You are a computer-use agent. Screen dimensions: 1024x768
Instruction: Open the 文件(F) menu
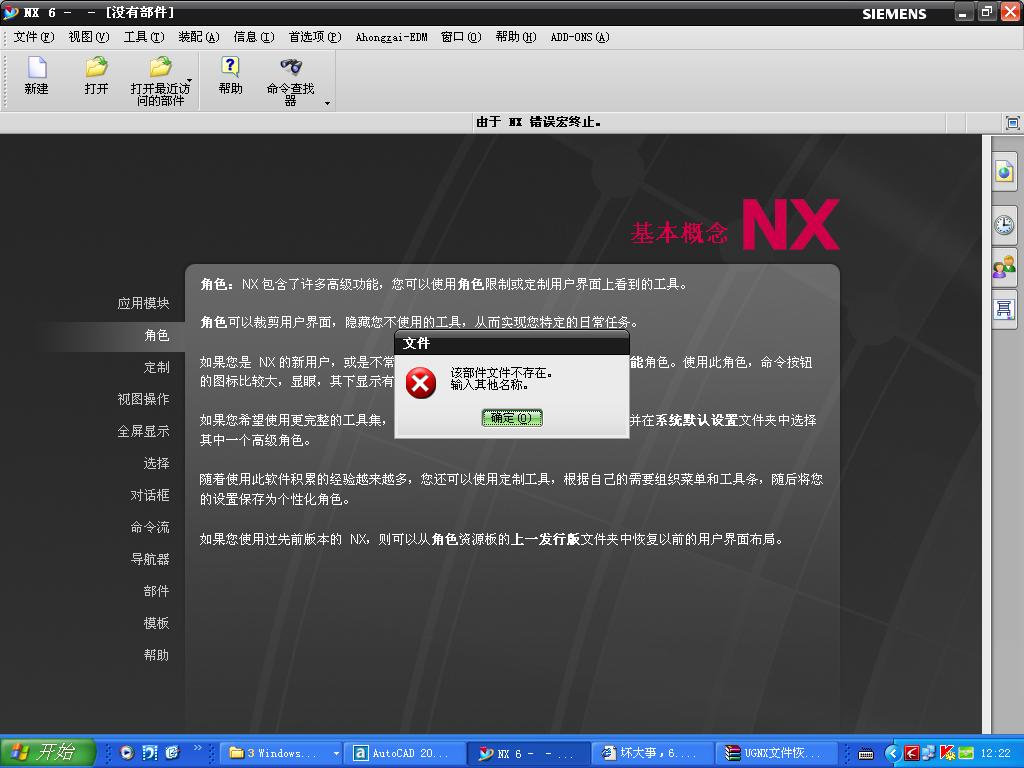pyautogui.click(x=33, y=37)
